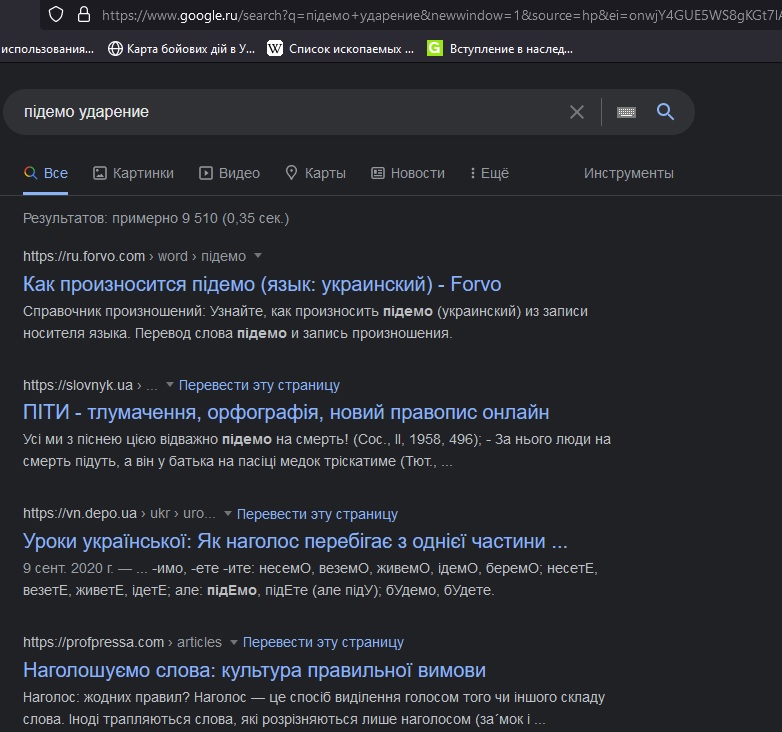This screenshot has width=782, height=732.
Task: Clear the search query with X
Action: tap(577, 112)
